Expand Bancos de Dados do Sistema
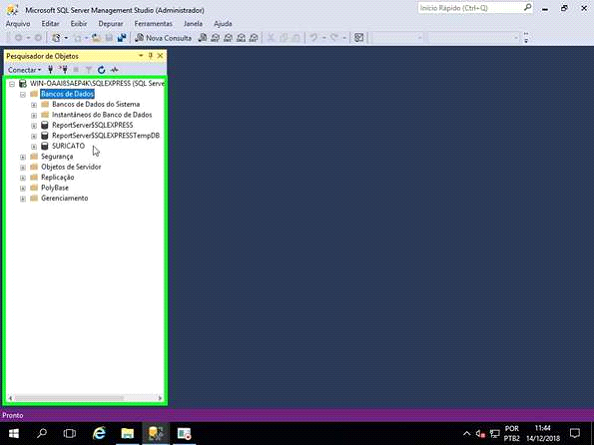595x446 pixels. tap(34, 105)
